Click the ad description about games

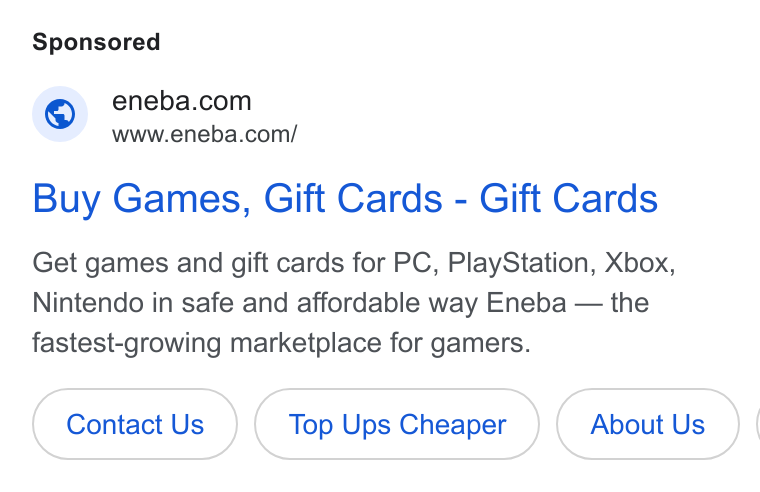tap(354, 303)
